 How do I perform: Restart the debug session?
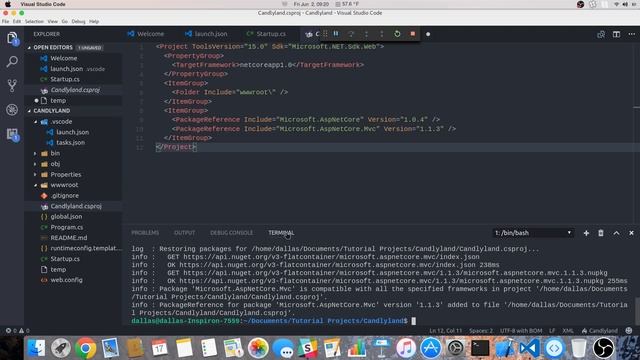pos(397,34)
